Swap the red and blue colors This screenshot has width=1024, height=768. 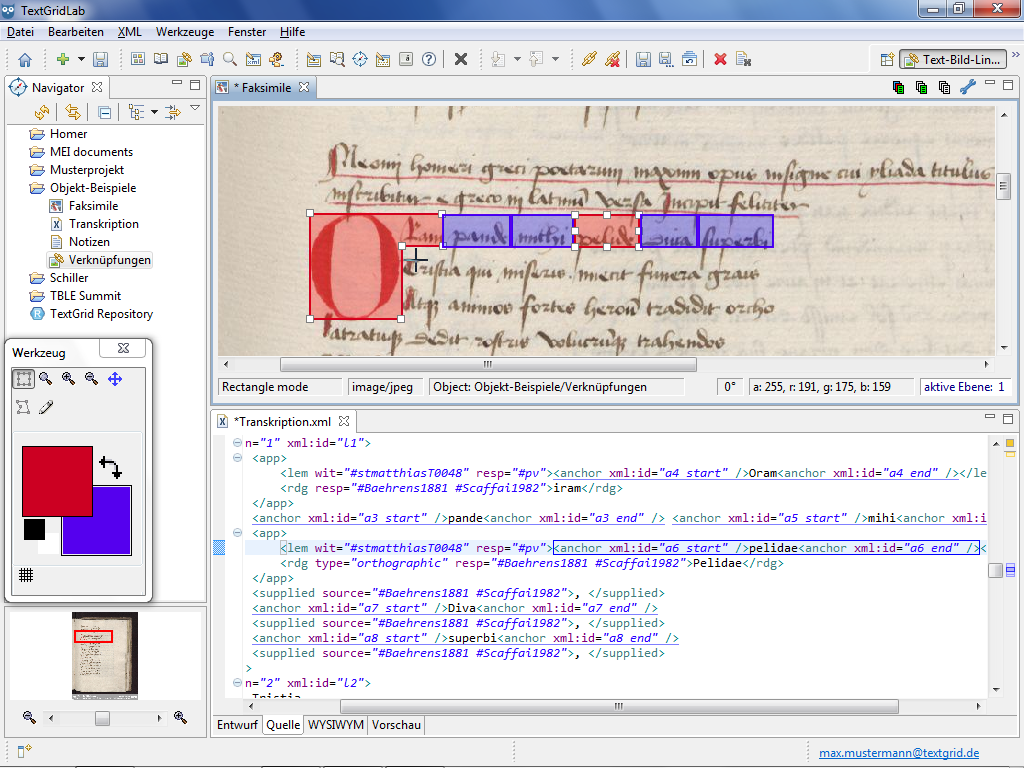(x=110, y=467)
